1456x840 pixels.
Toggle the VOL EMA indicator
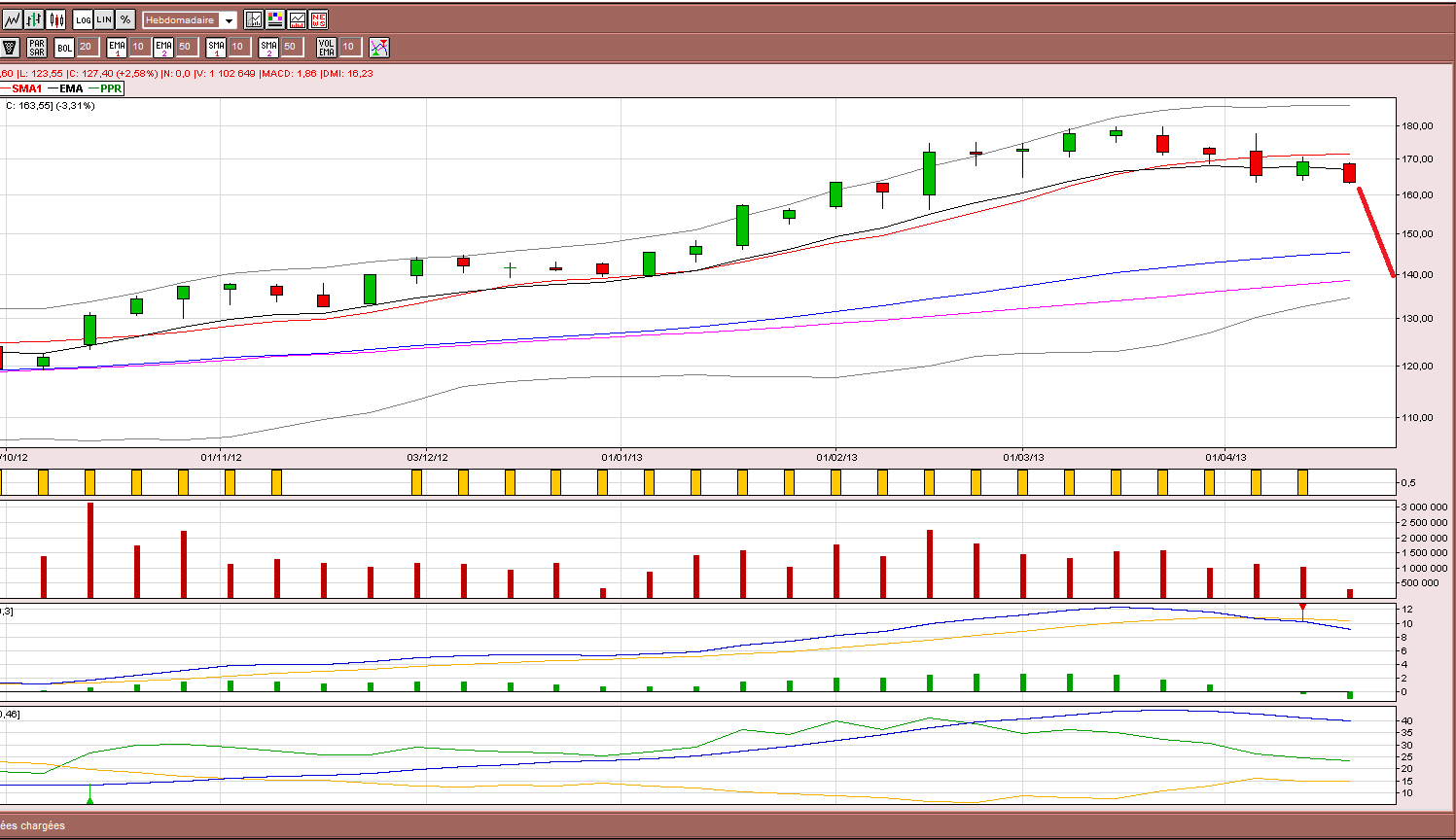(x=327, y=47)
